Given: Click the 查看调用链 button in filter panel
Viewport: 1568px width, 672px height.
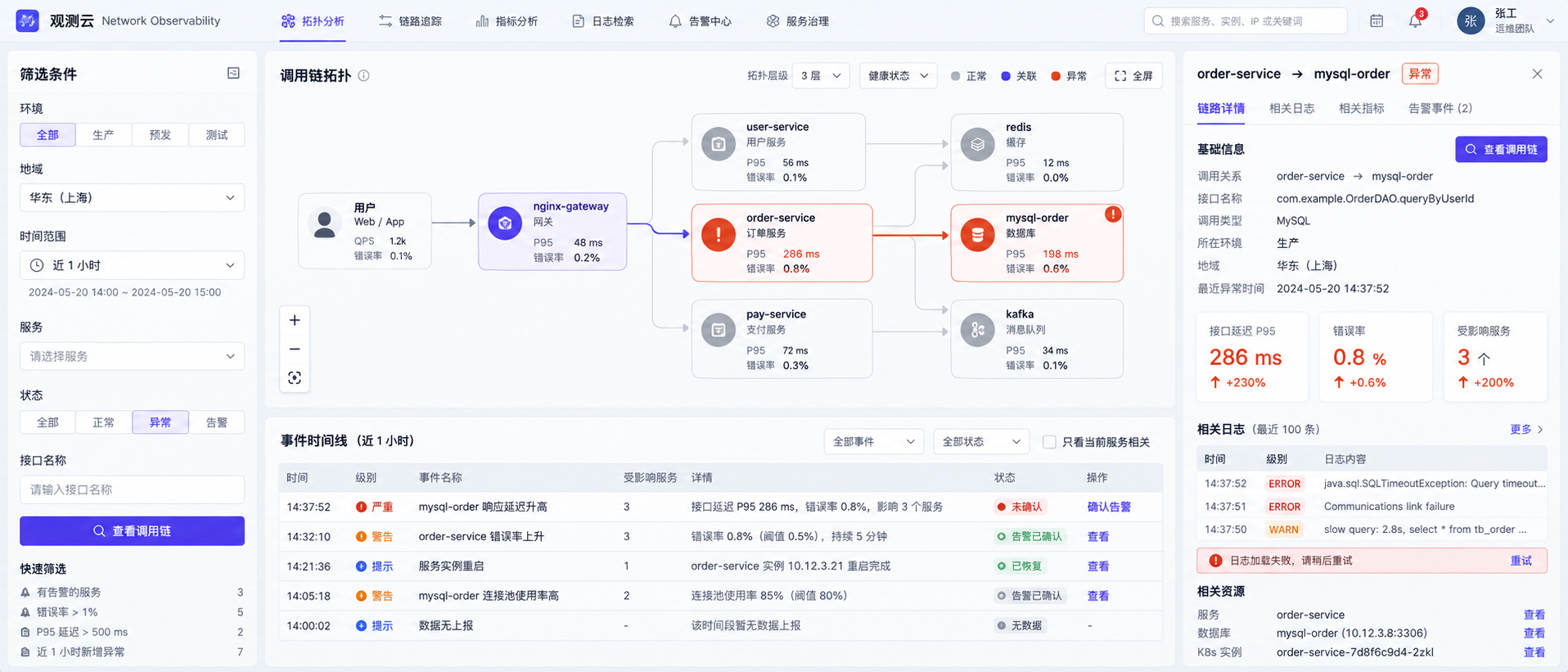Looking at the screenshot, I should 132,531.
